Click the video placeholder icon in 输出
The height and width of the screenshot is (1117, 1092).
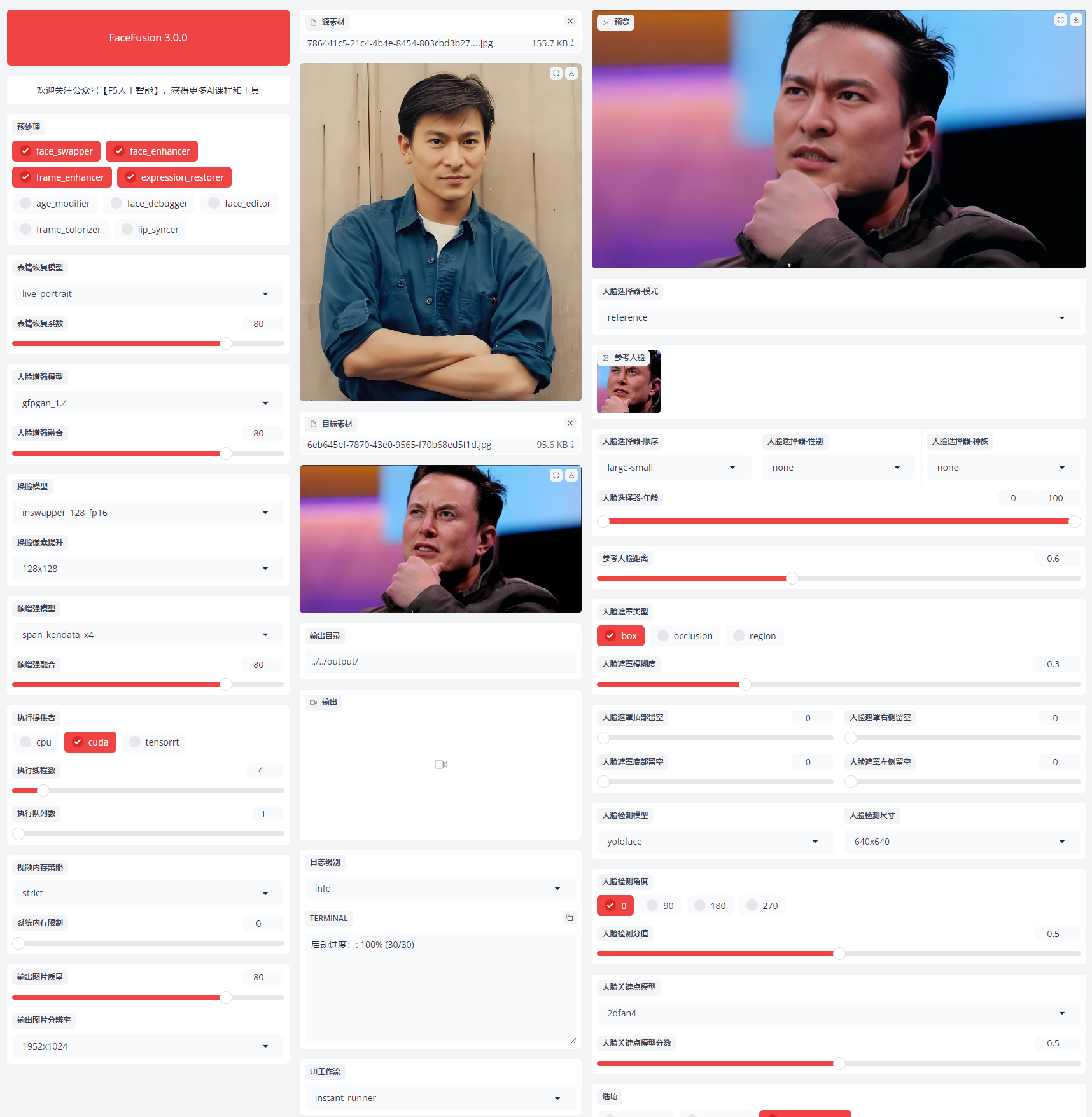pos(441,765)
